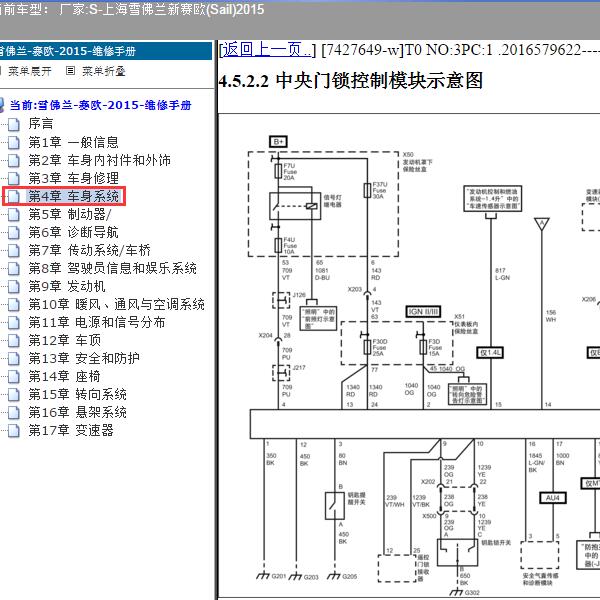Image resolution: width=600 pixels, height=600 pixels.
Task: Click the page icon beside 第5章 制动器
Action: pyautogui.click(x=14, y=214)
